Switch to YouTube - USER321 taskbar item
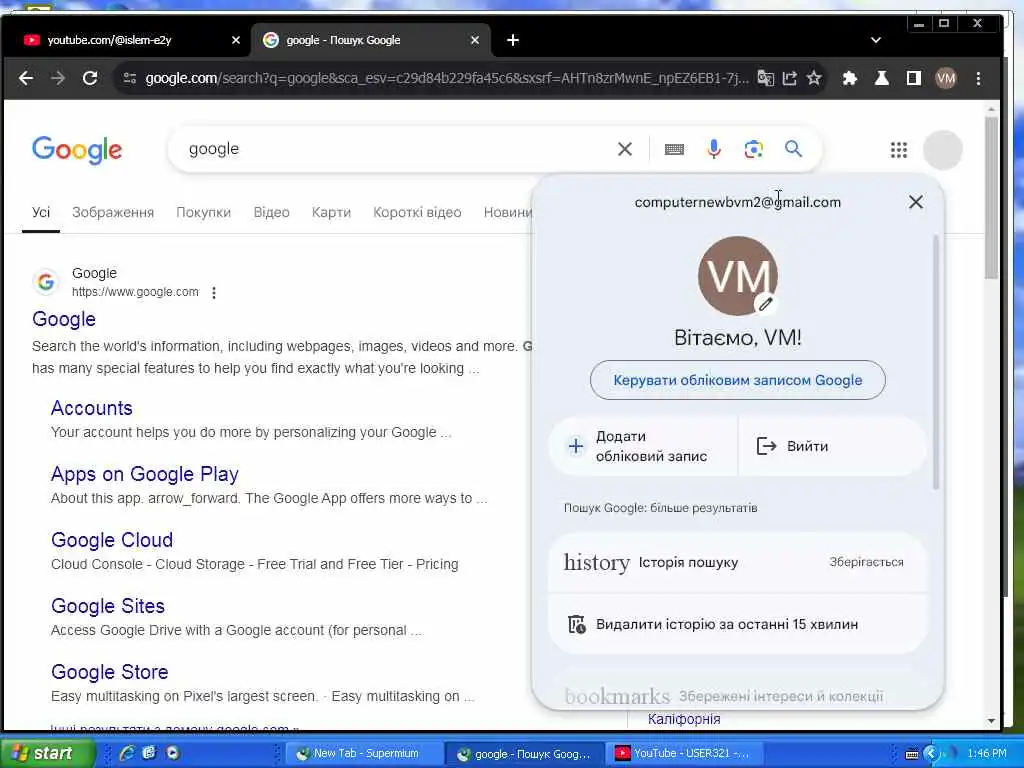The image size is (1024, 768). coord(682,754)
